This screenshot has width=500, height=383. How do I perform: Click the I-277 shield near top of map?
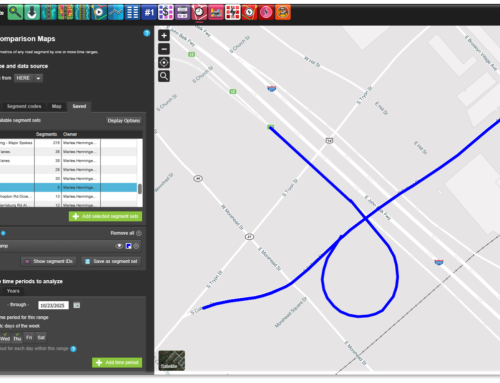click(x=272, y=89)
